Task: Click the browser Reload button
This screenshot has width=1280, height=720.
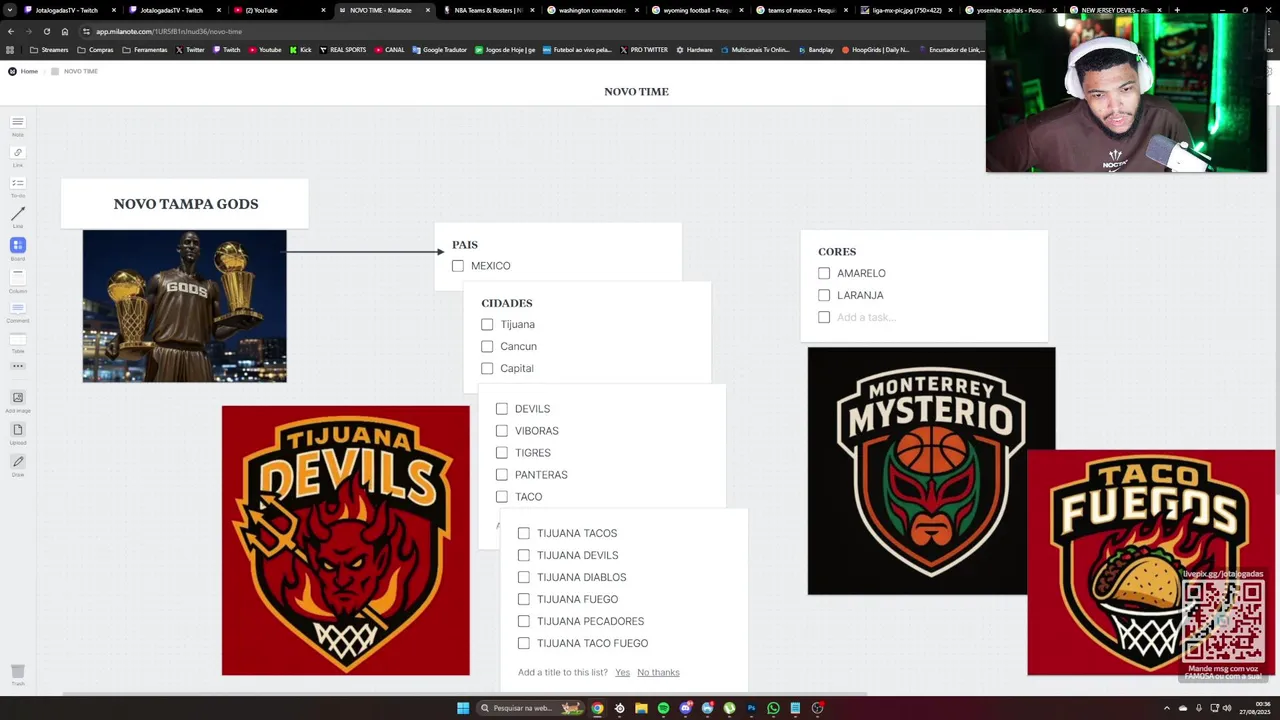Action: 46,31
